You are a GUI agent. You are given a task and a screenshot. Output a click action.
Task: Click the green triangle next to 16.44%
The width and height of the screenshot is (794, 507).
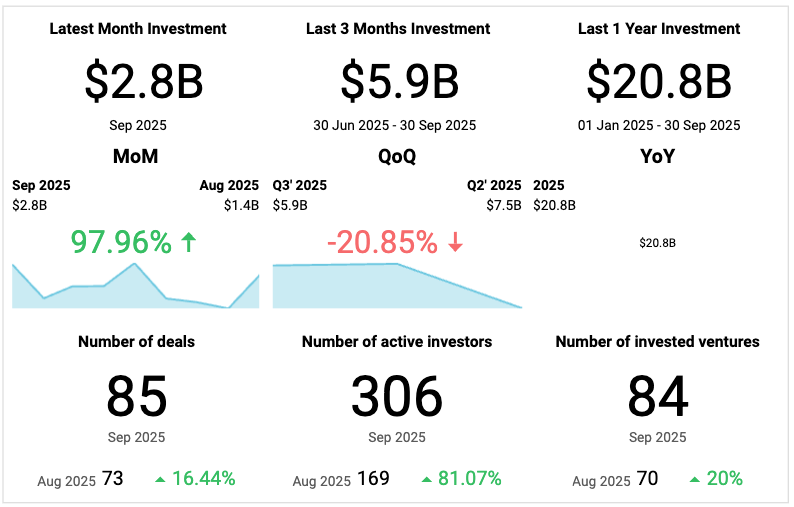coord(160,479)
